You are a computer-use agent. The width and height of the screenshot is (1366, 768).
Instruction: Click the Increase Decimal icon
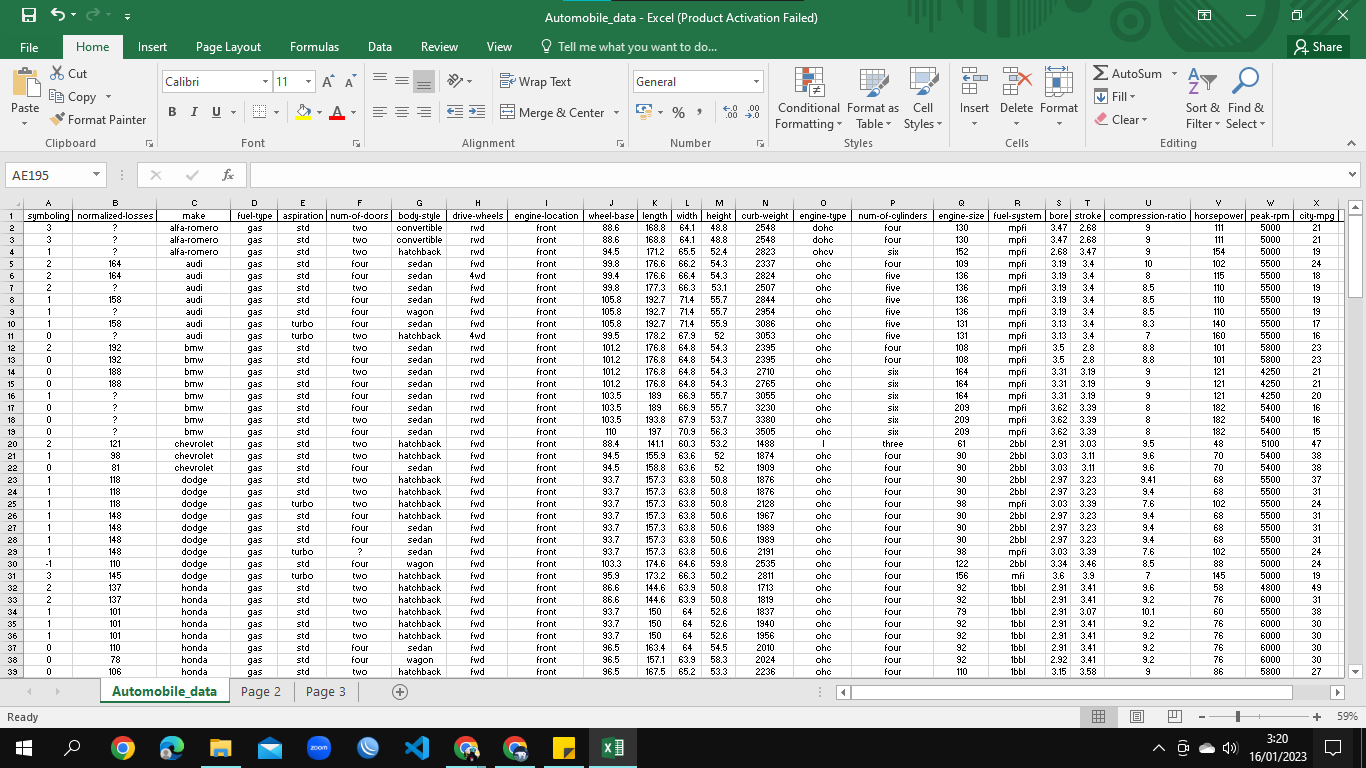pyautogui.click(x=729, y=112)
